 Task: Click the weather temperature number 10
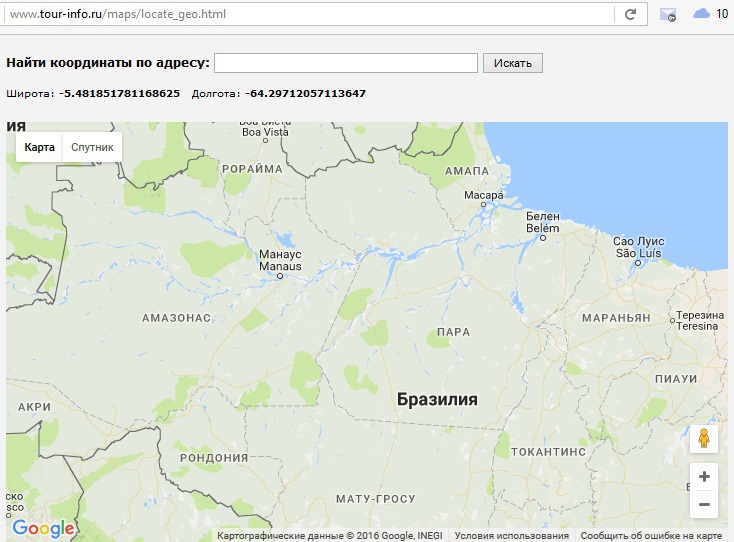coord(722,14)
